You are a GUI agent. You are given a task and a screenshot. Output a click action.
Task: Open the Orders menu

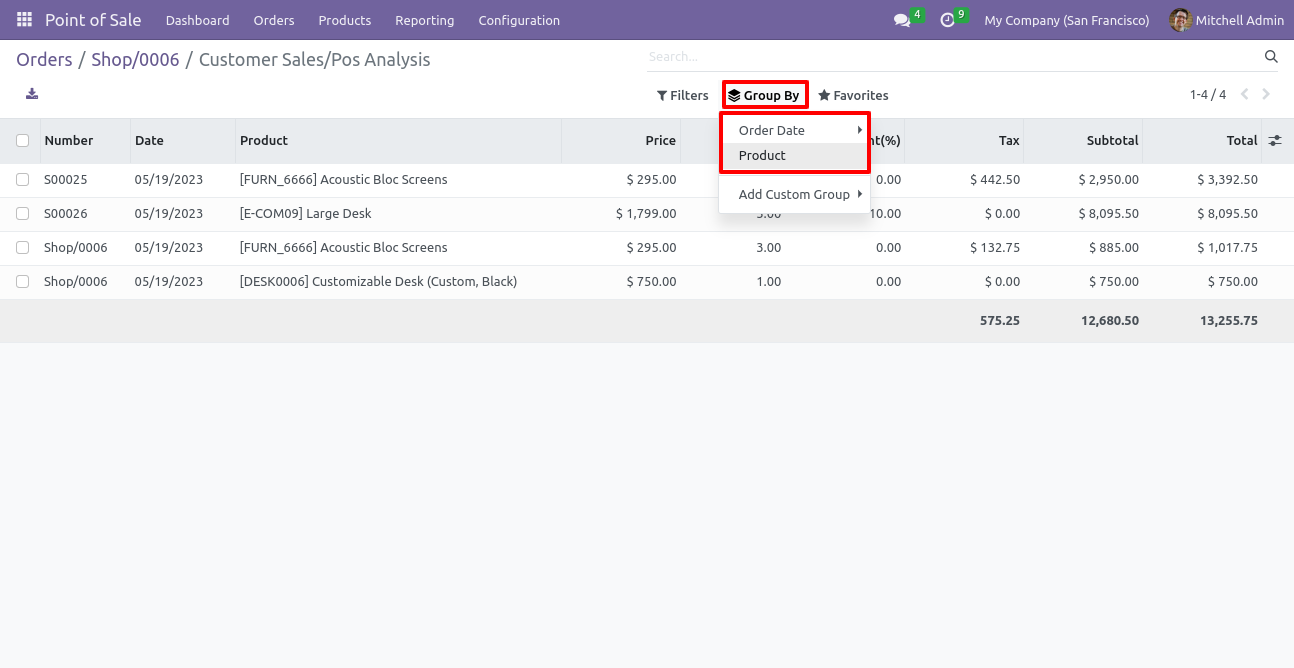click(x=274, y=20)
